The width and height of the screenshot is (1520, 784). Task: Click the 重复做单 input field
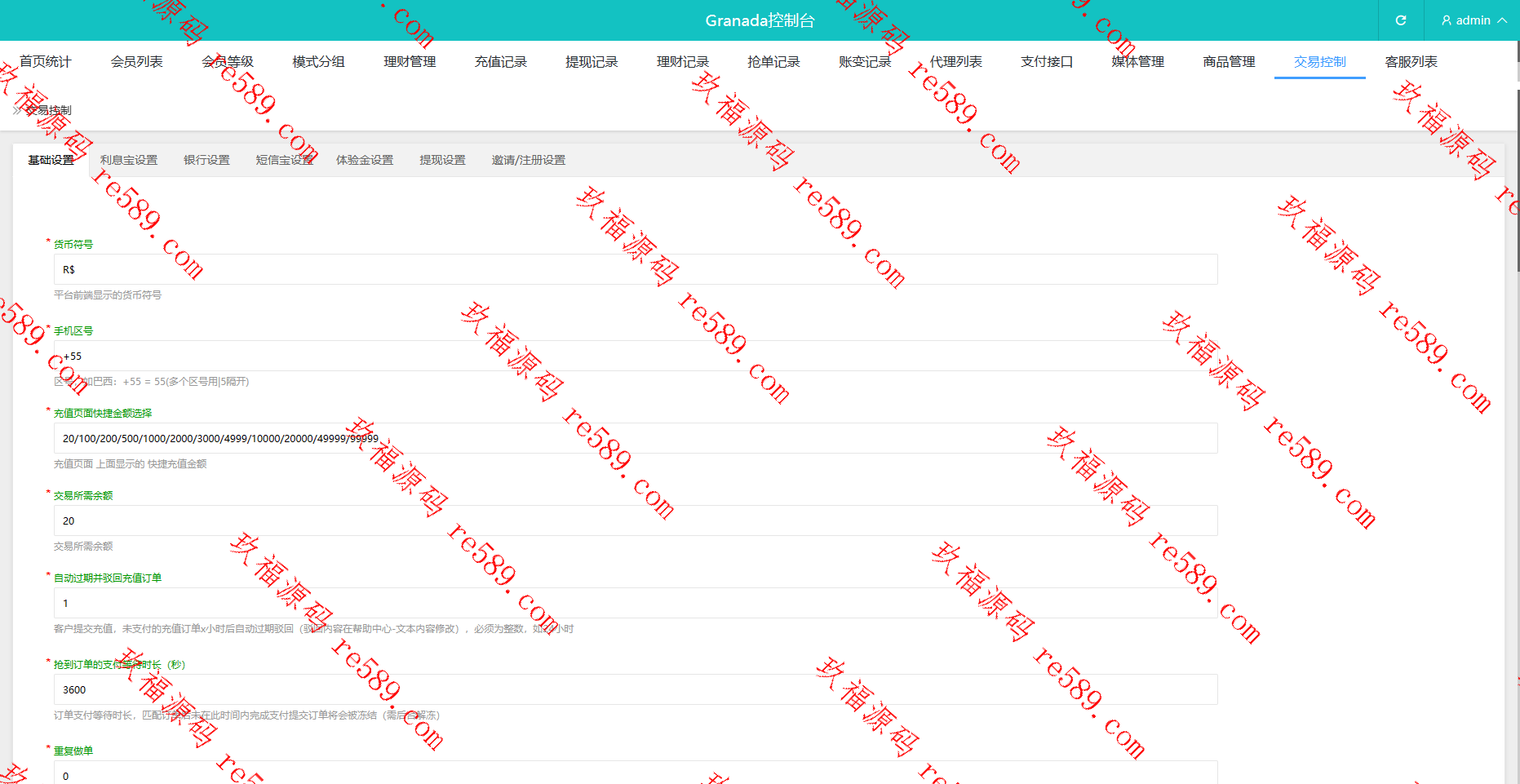(x=636, y=773)
